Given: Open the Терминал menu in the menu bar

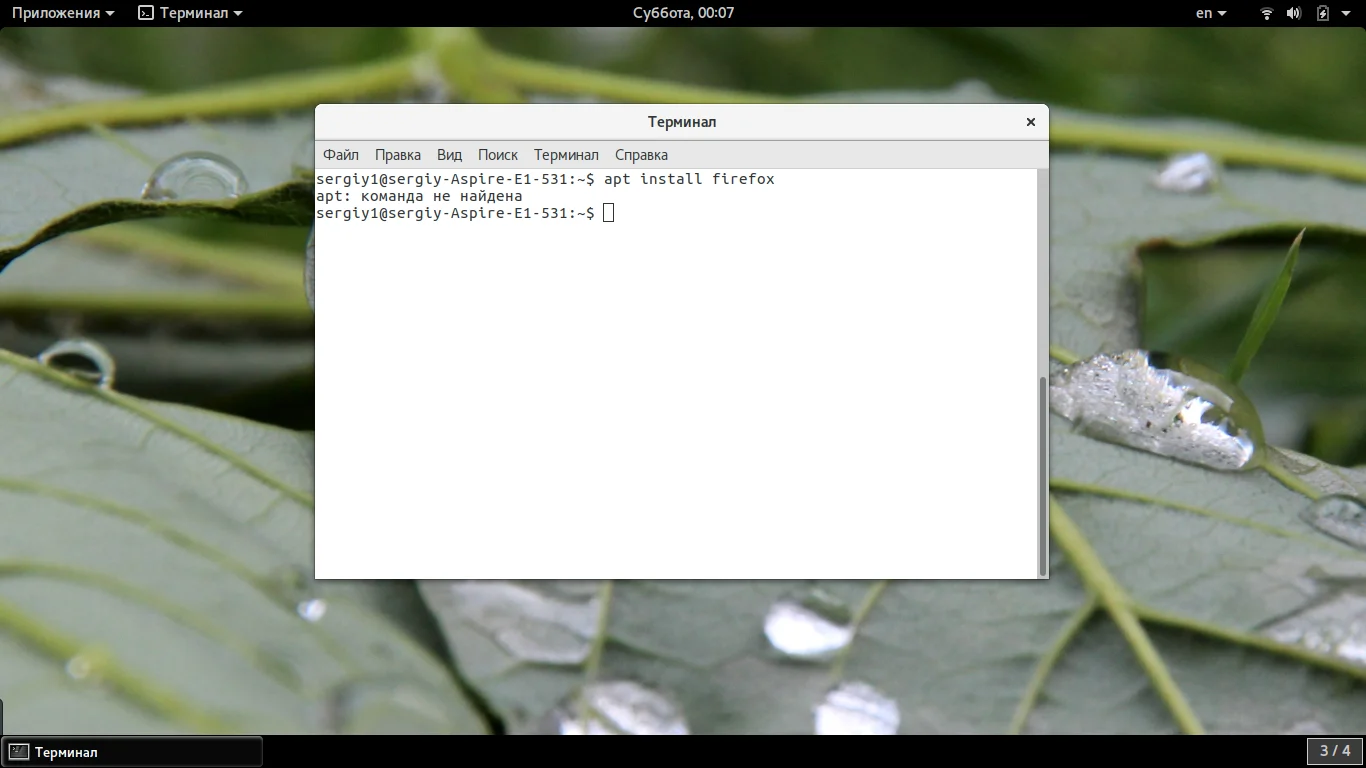Looking at the screenshot, I should (x=566, y=155).
